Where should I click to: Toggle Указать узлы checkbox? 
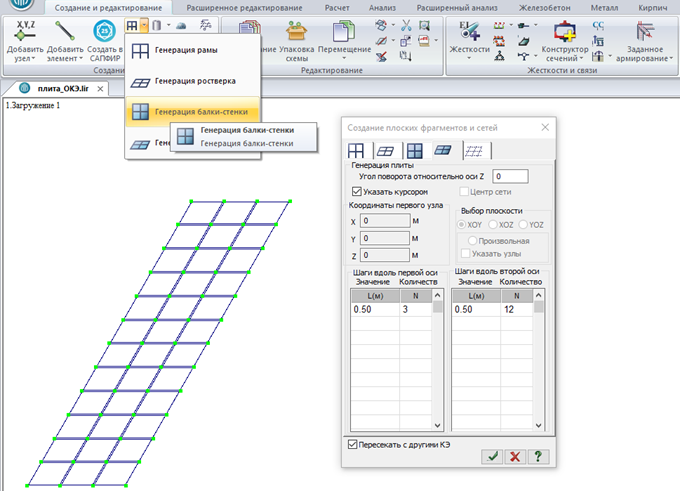(465, 253)
